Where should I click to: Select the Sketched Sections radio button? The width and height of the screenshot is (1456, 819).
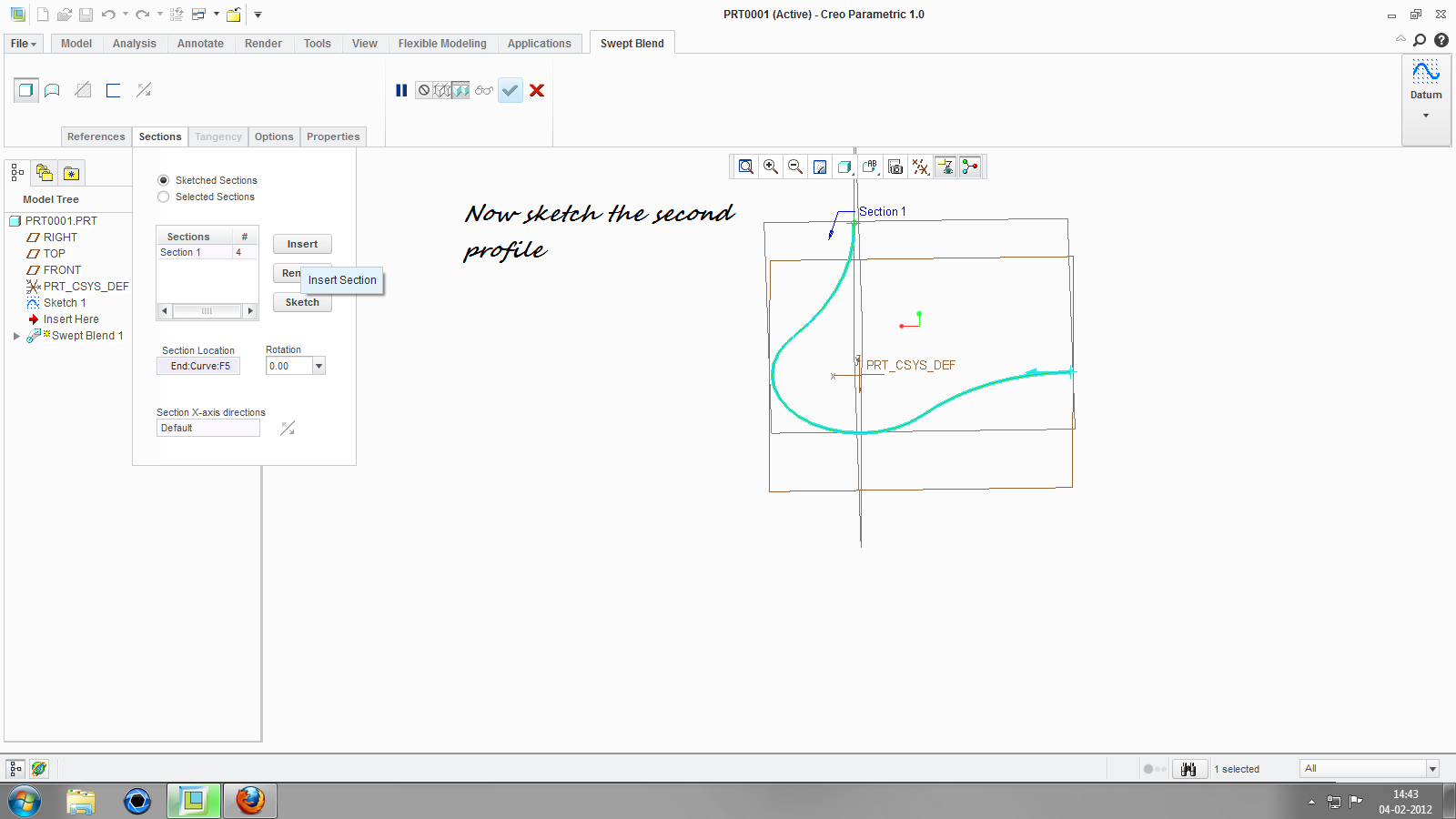164,180
